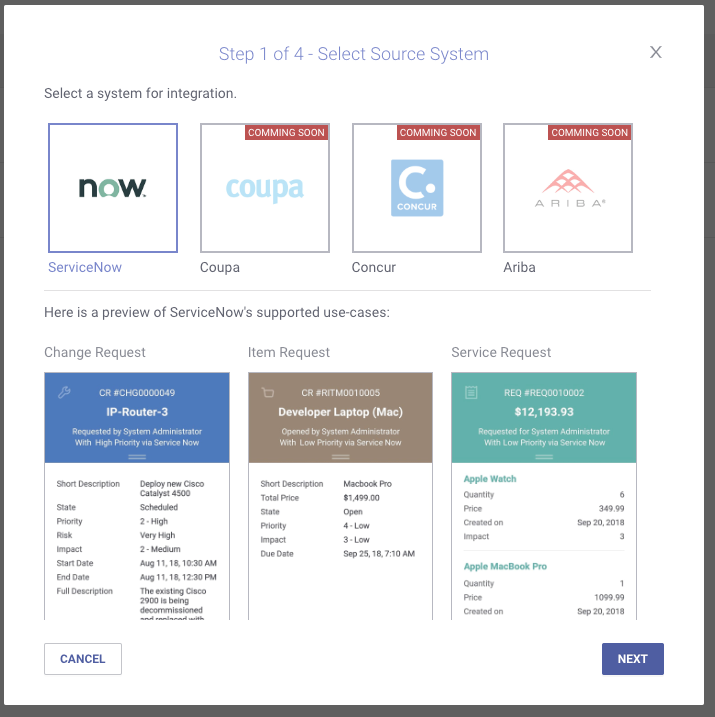This screenshot has height=717, width=715.
Task: Click the ServiceNow label link
Action: 85,267
